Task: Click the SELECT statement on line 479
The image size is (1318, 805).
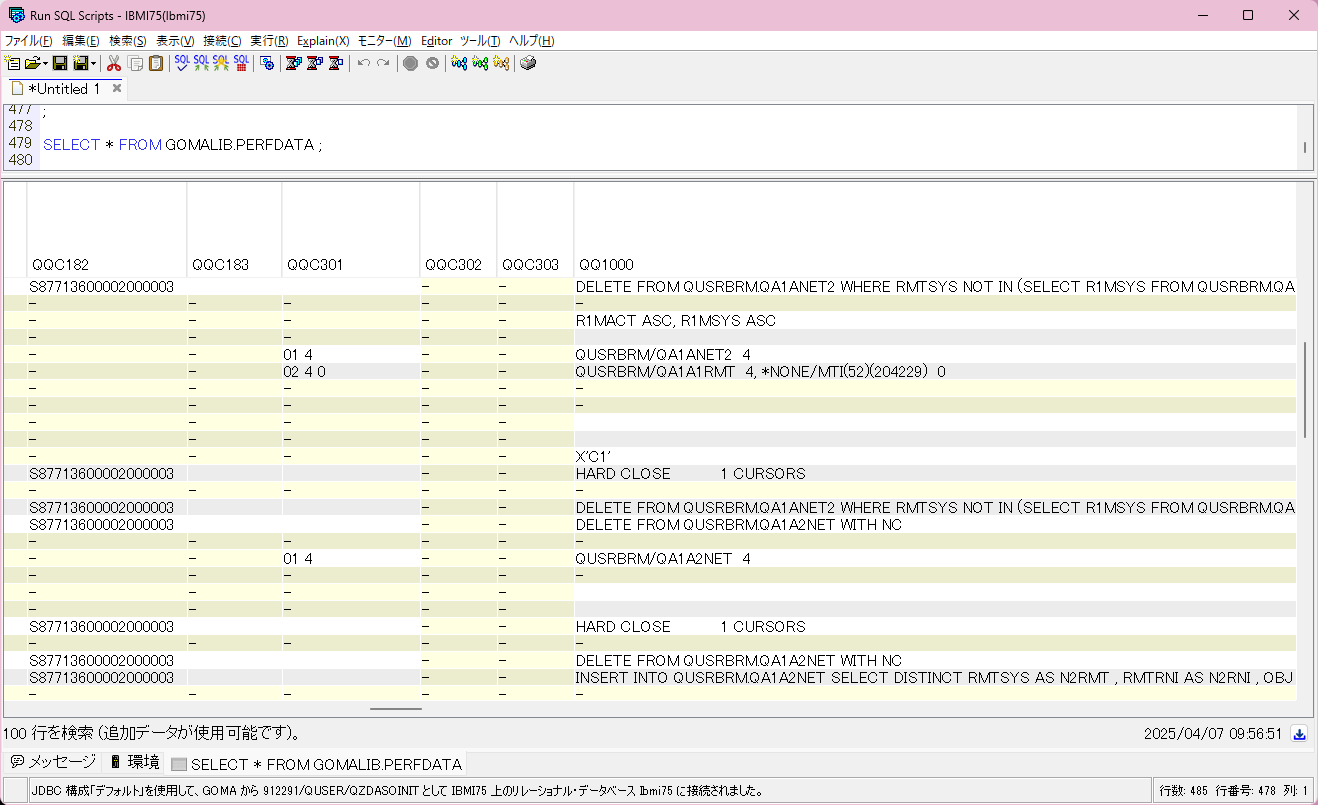Action: (x=182, y=145)
